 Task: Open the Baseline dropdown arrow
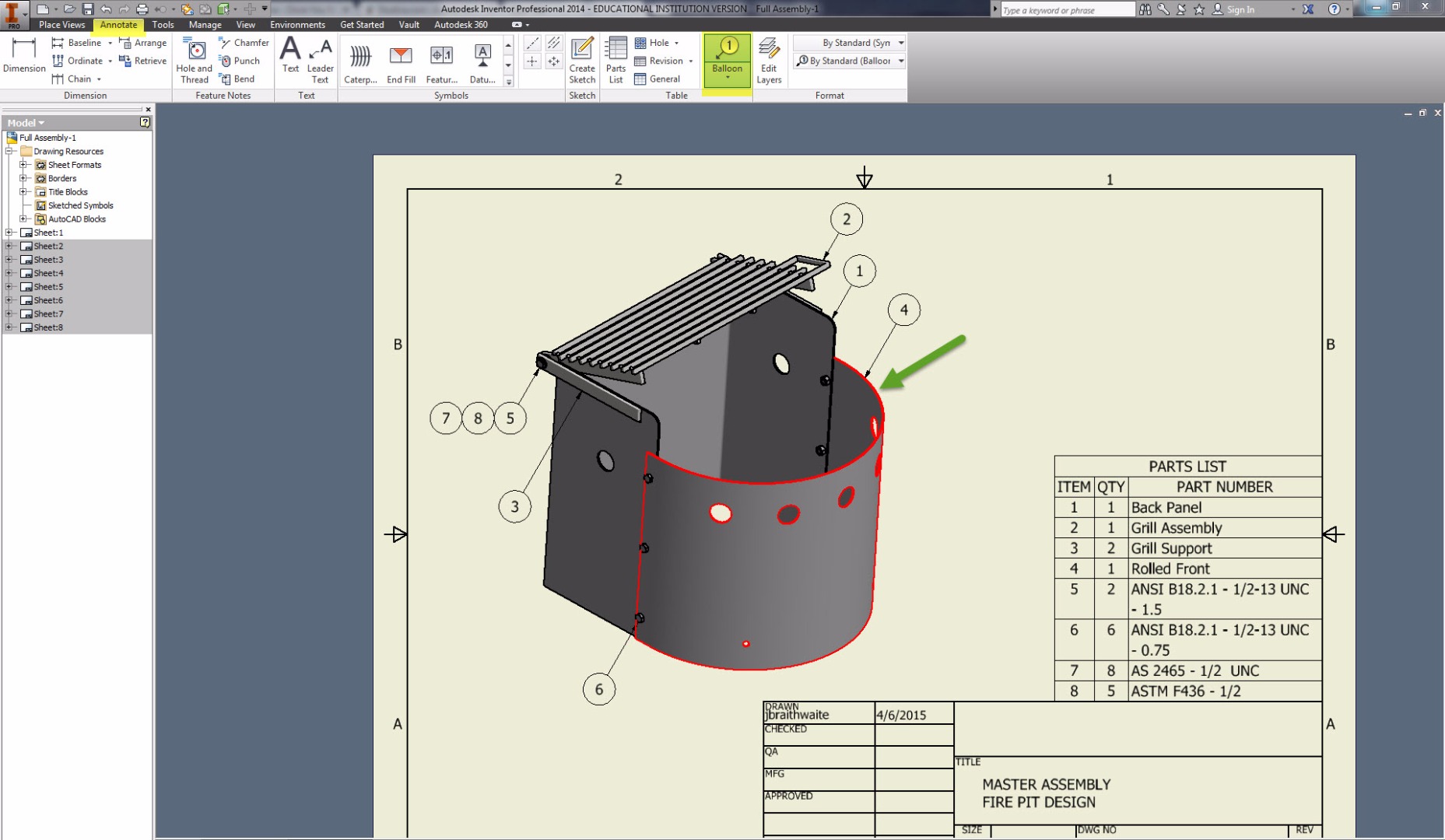click(x=110, y=44)
